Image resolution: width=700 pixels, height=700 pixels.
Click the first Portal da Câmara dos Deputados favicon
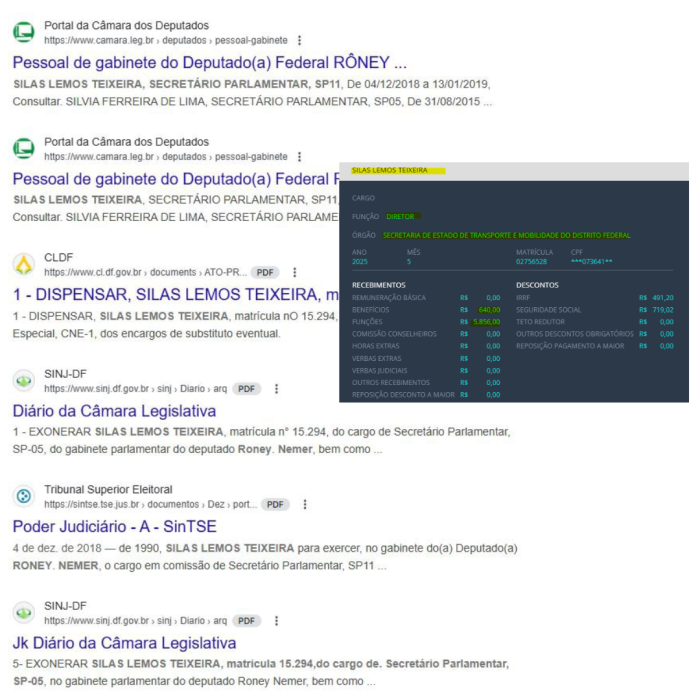(24, 32)
